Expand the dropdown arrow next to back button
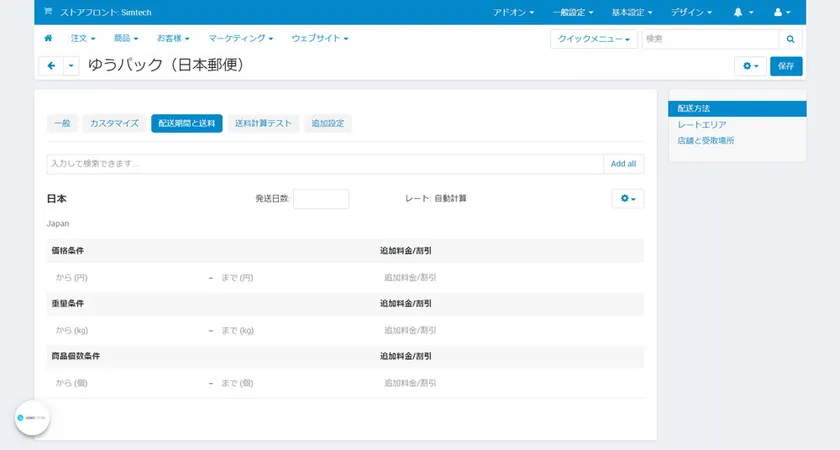 (71, 65)
